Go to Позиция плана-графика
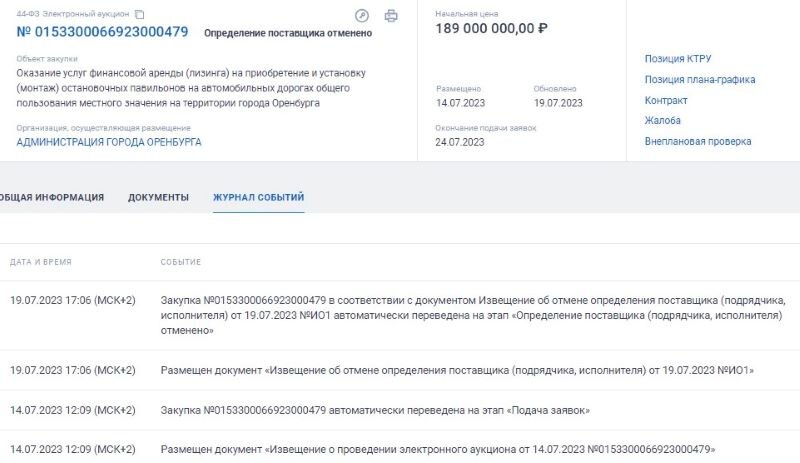This screenshot has width=800, height=463. [699, 80]
